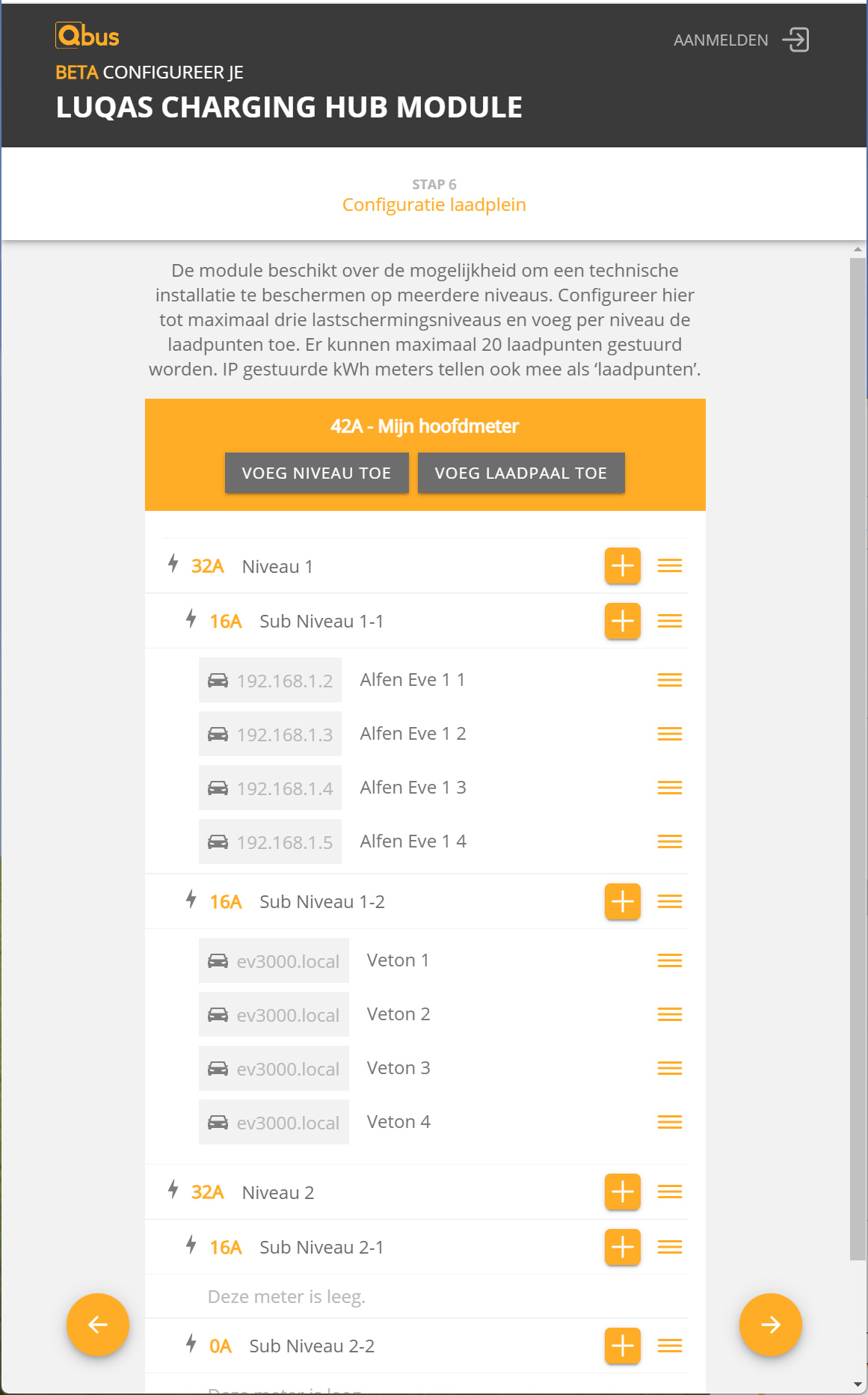Open Veton 3 menu handle
Viewport: 868px width, 1395px height.
coord(670,1068)
